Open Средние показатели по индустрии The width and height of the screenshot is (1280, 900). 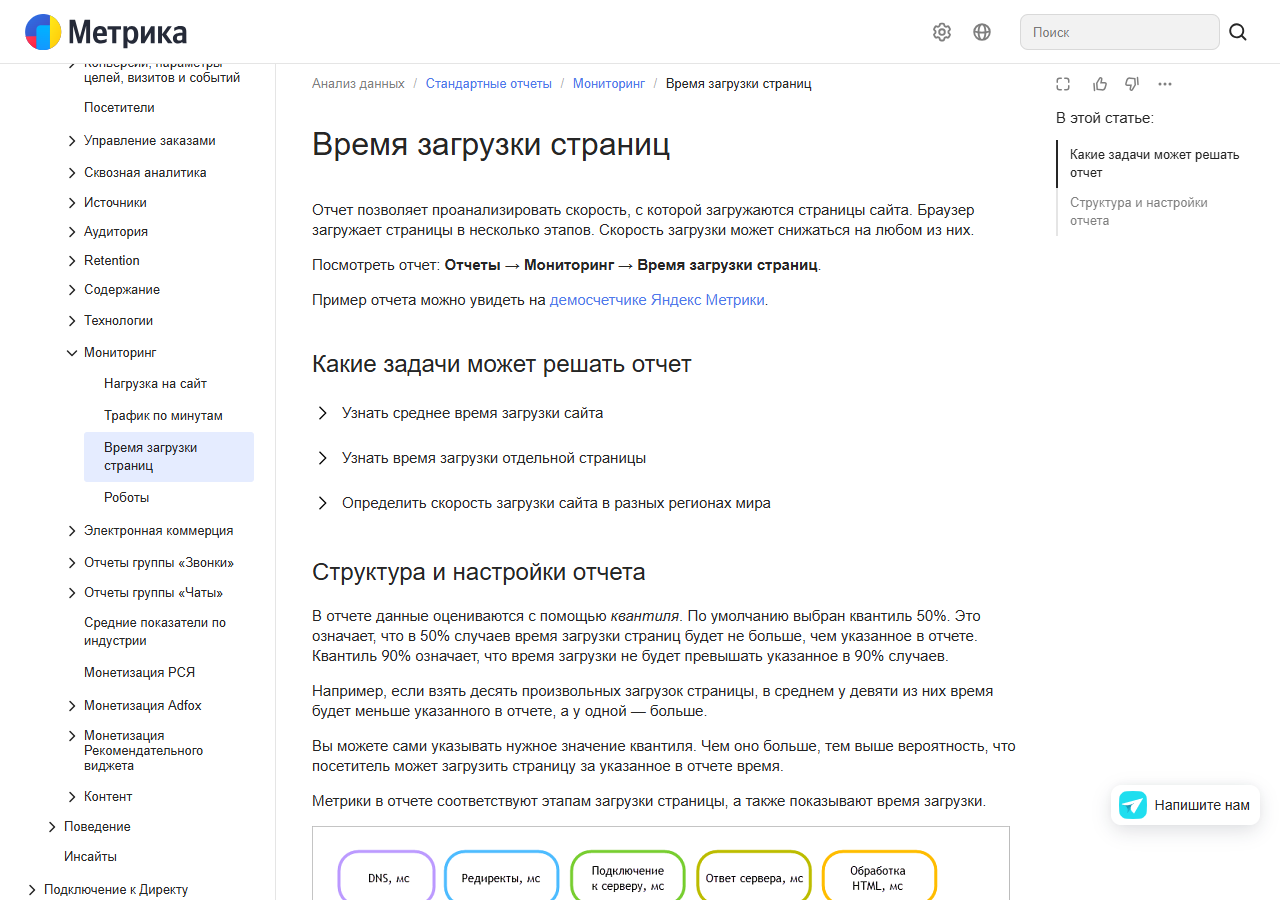(155, 632)
